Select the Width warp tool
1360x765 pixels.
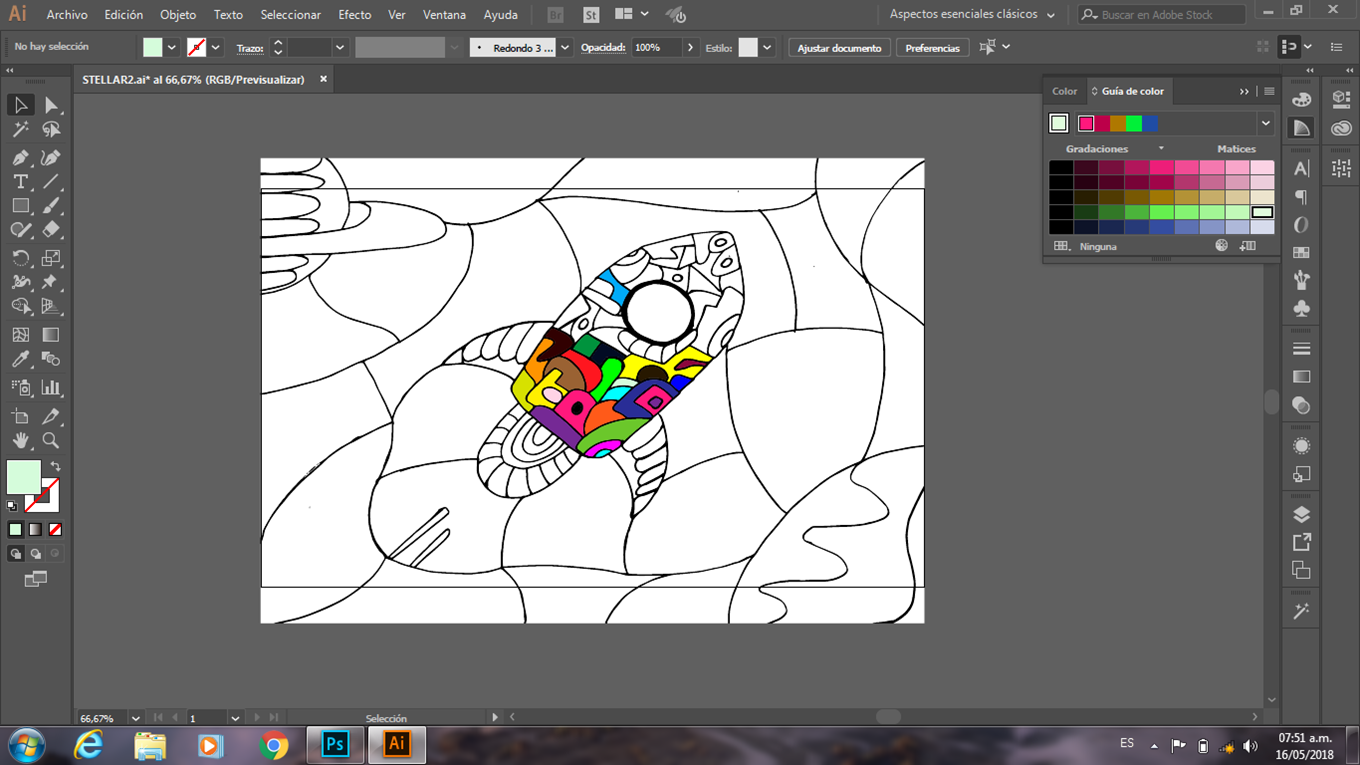[x=20, y=282]
